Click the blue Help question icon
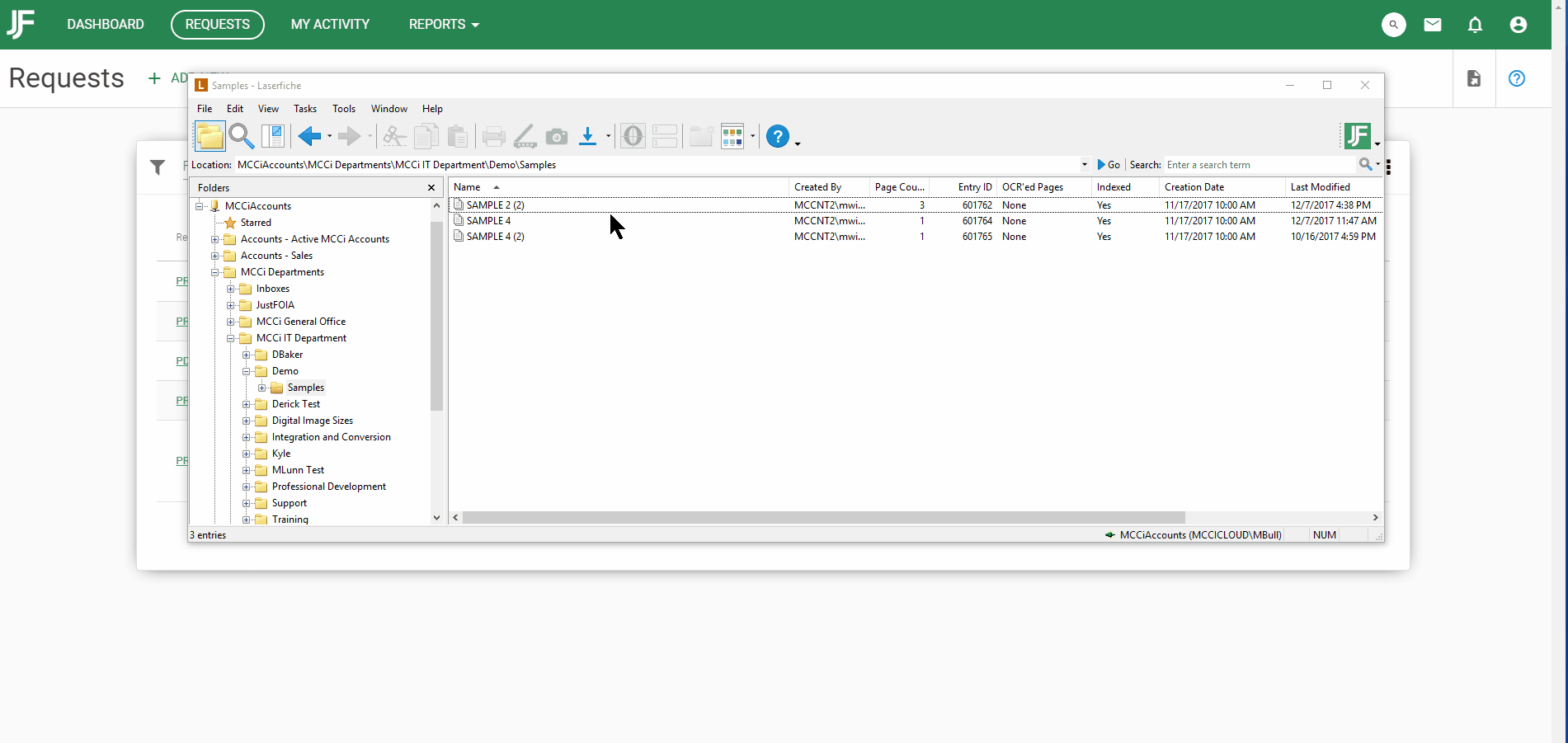The width and height of the screenshot is (1568, 743). (x=778, y=136)
